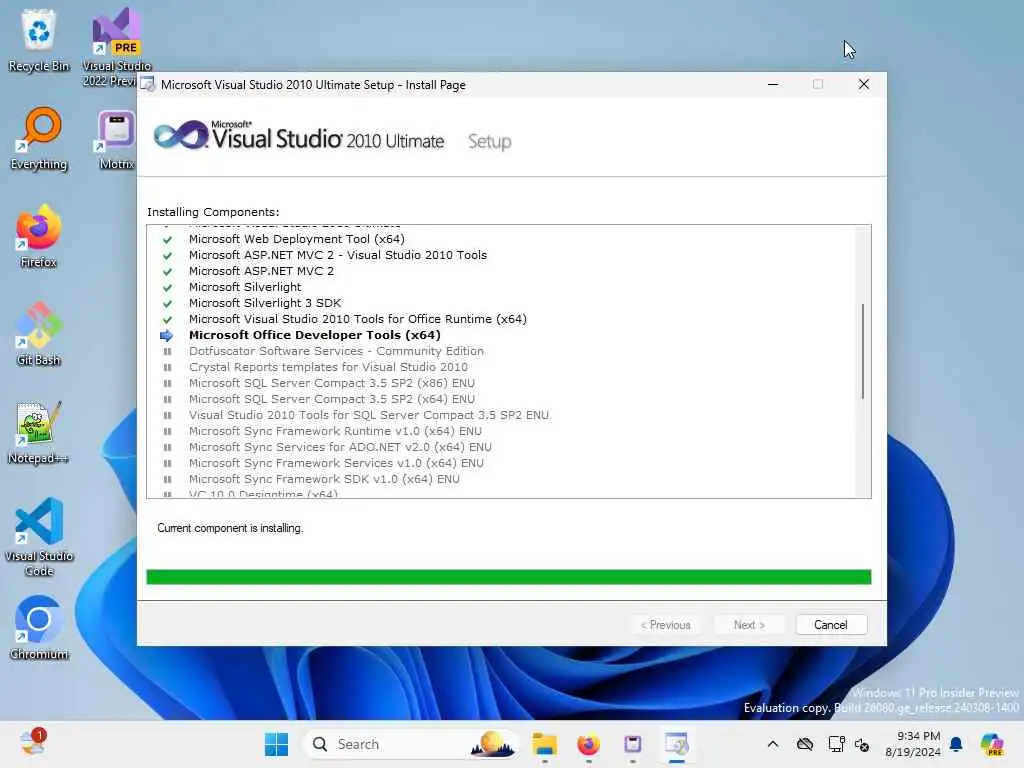
Task: Open Visual Studio 2022 Preview desktop shortcut
Action: (x=116, y=46)
